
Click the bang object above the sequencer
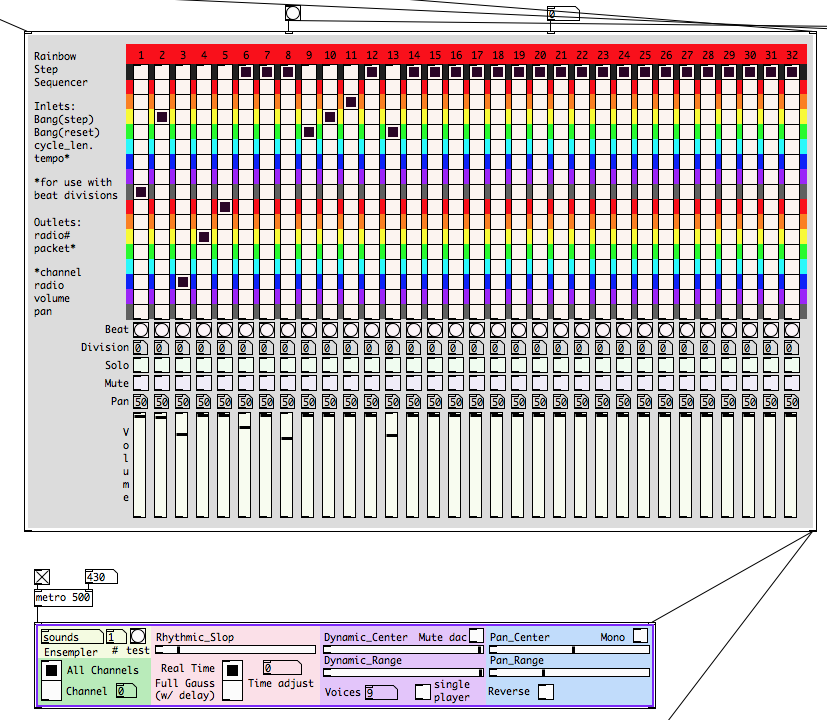pyautogui.click(x=293, y=13)
